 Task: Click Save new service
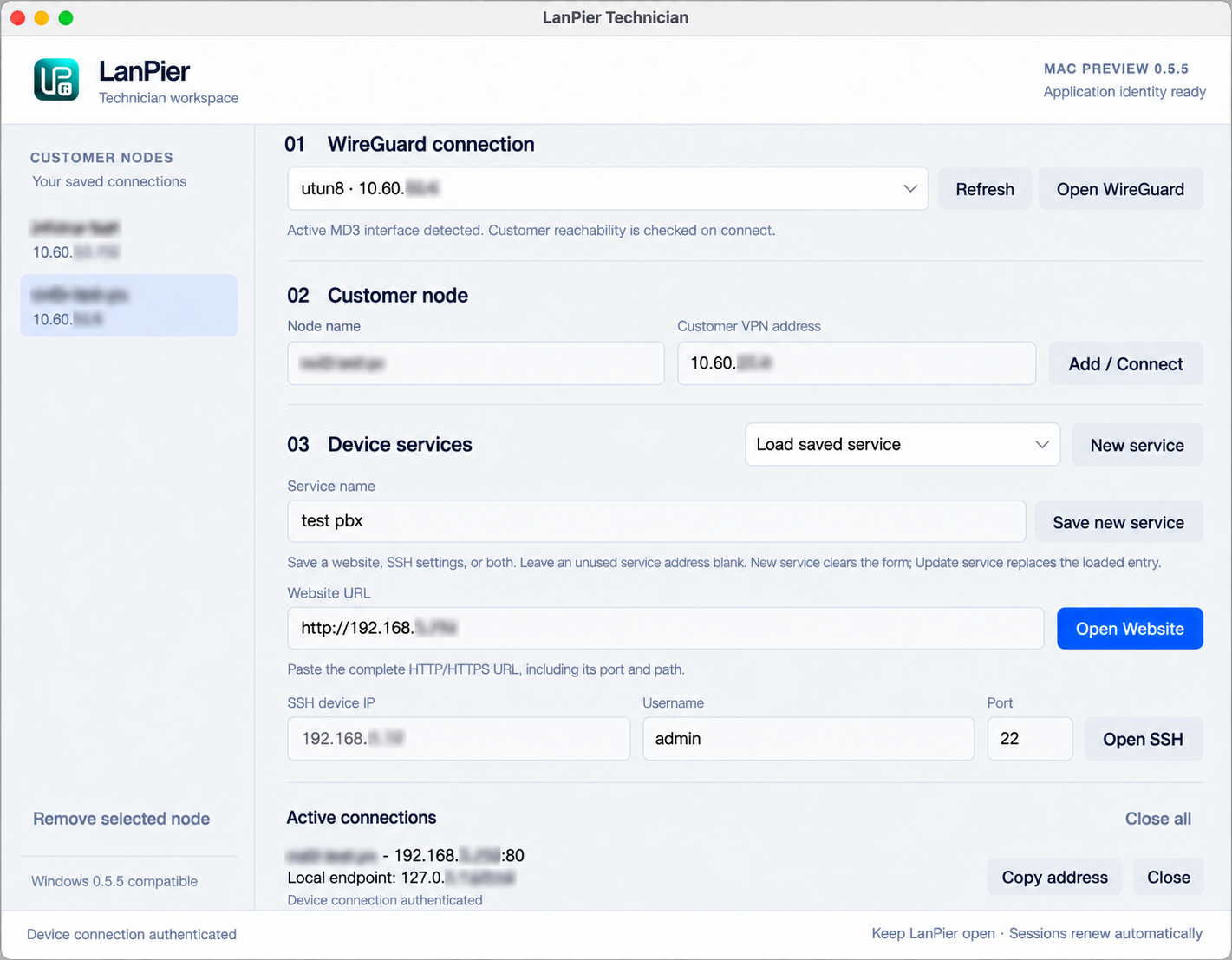[1118, 522]
